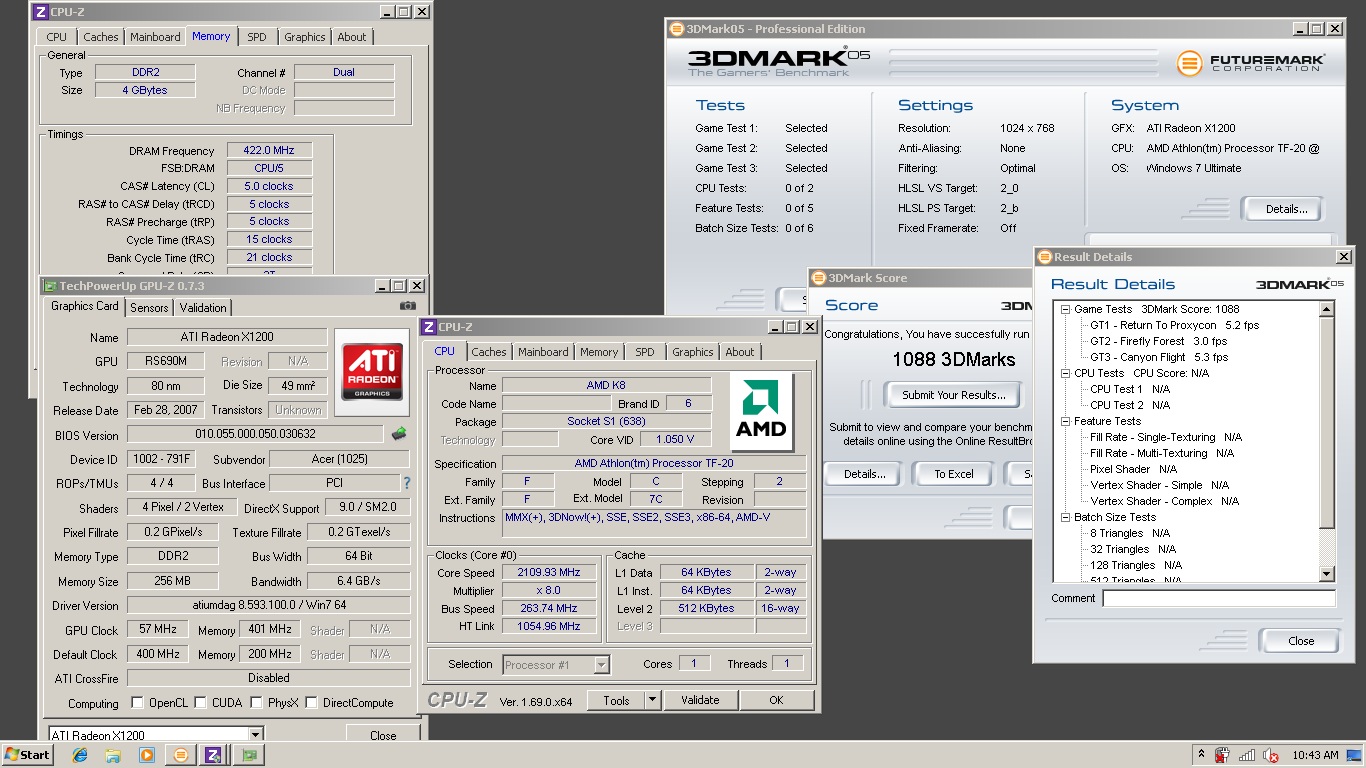Toggle the OpenCL checkbox in GPU-Z
Screen dimensions: 1366x768
137,702
